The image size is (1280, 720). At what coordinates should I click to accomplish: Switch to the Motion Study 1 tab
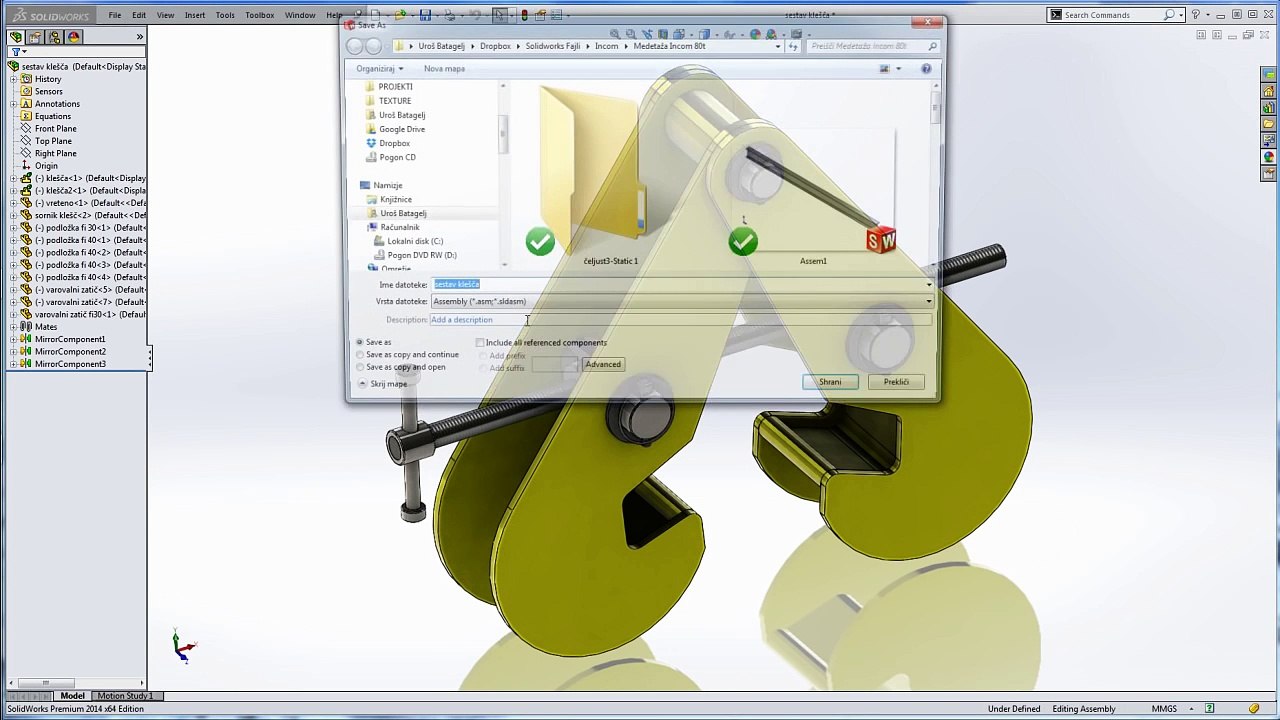125,696
